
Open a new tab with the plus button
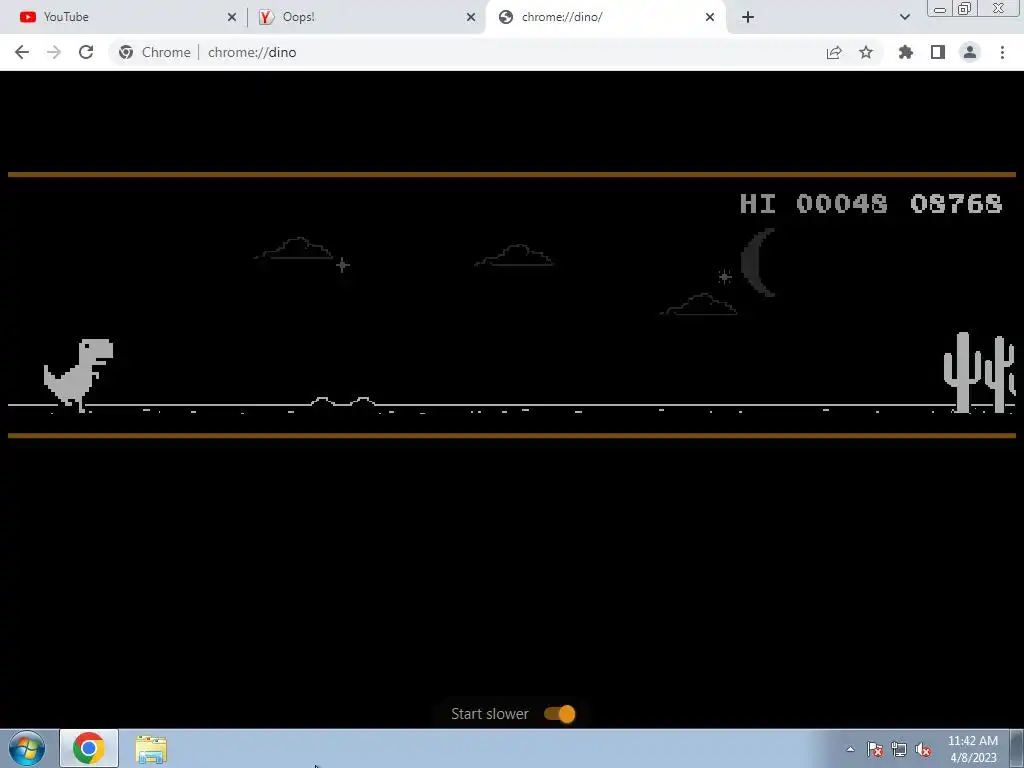[x=748, y=17]
